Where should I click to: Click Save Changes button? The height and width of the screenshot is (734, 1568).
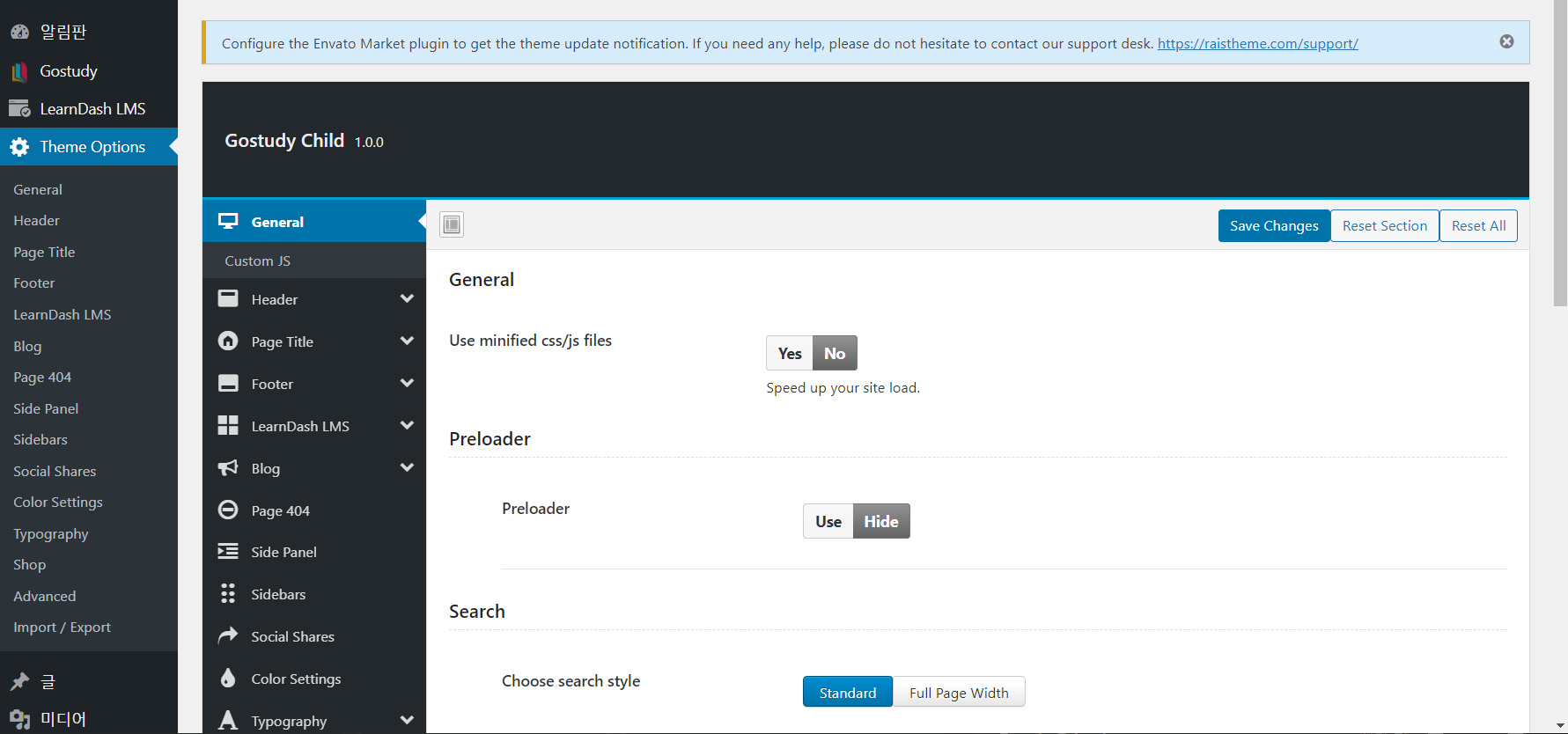(1274, 225)
